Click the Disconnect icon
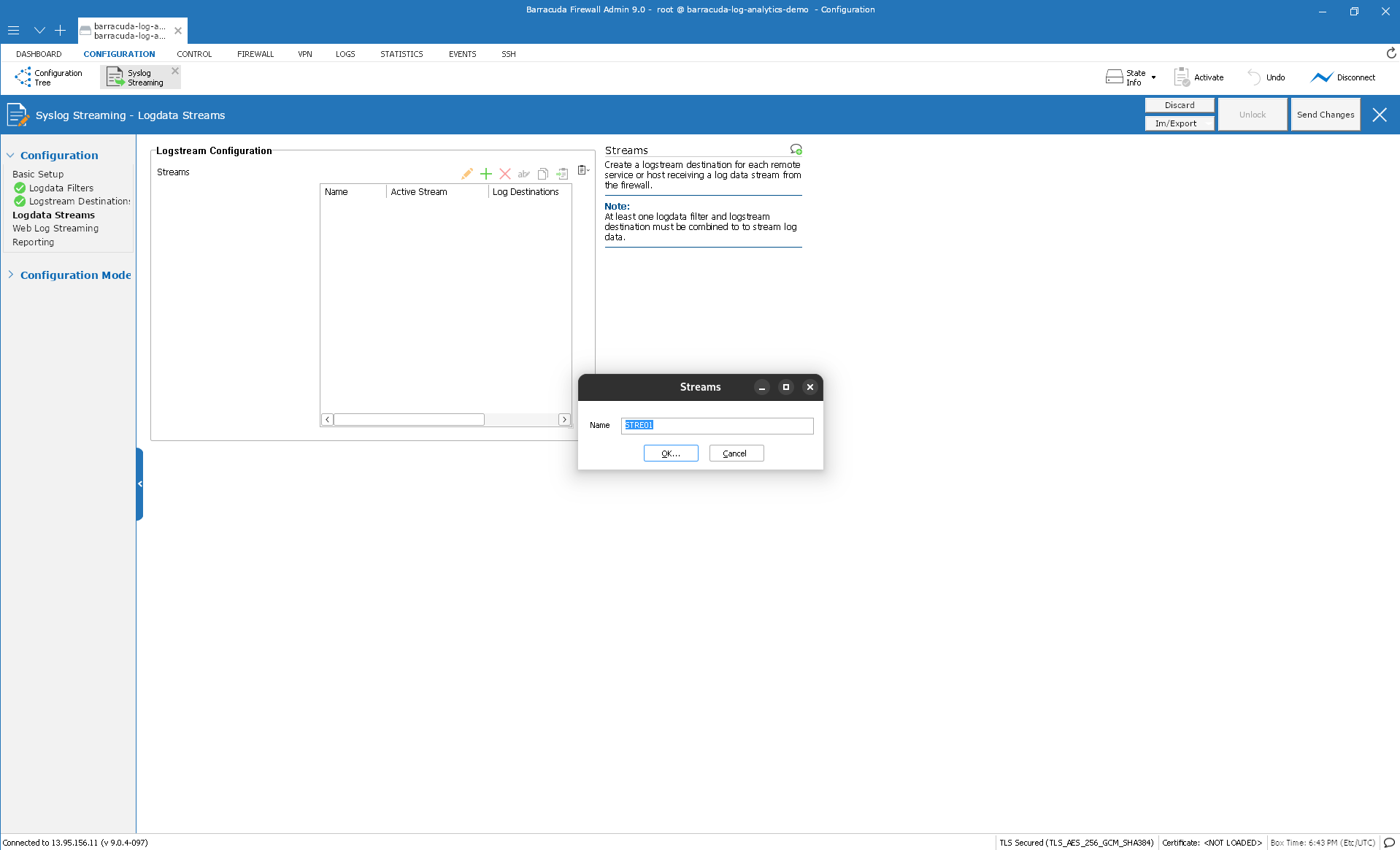Screen dimensions: 1400x850 1321,77
